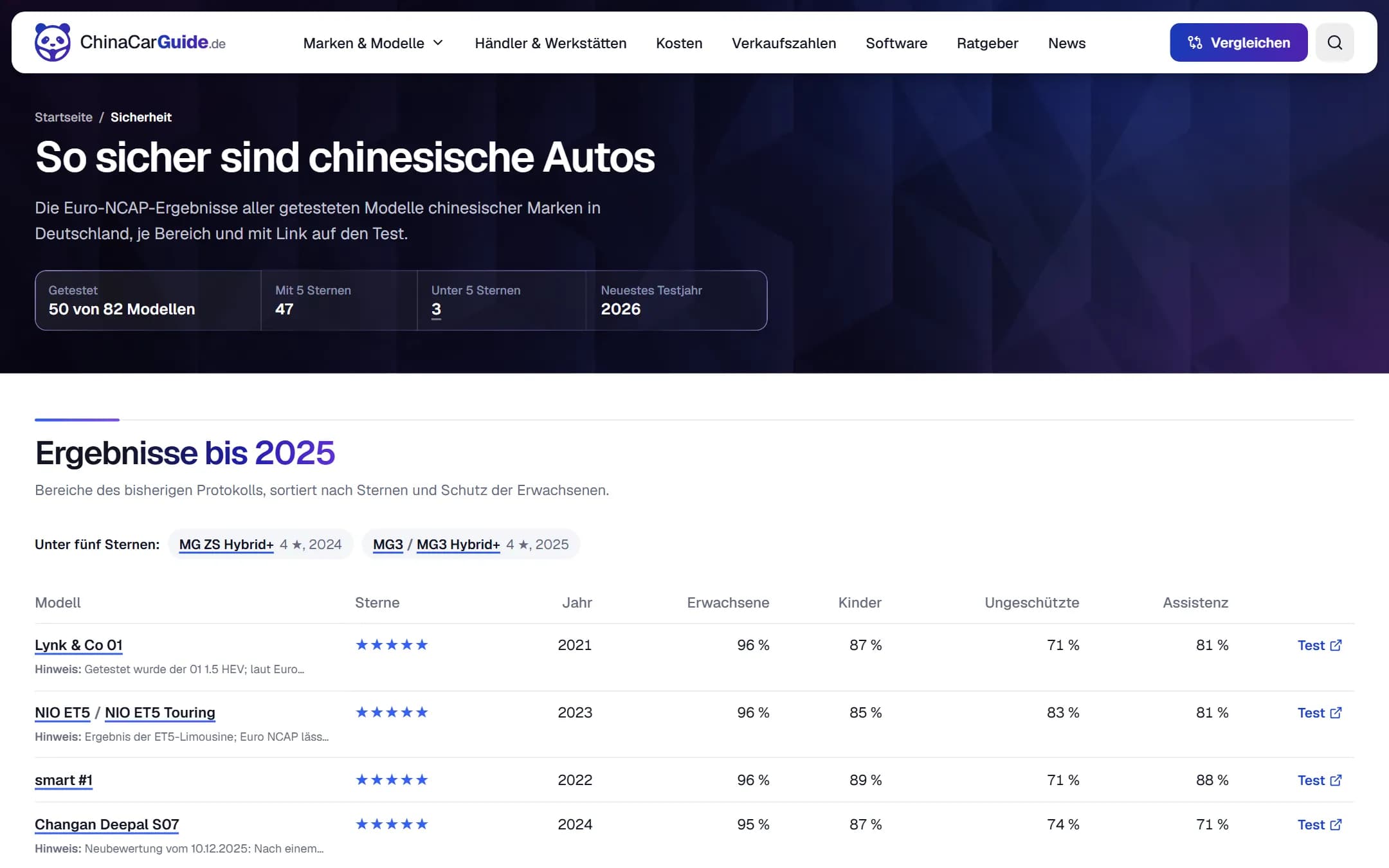Click the star rating of Lynk & Co 01
This screenshot has height=868, width=1389.
(x=392, y=644)
